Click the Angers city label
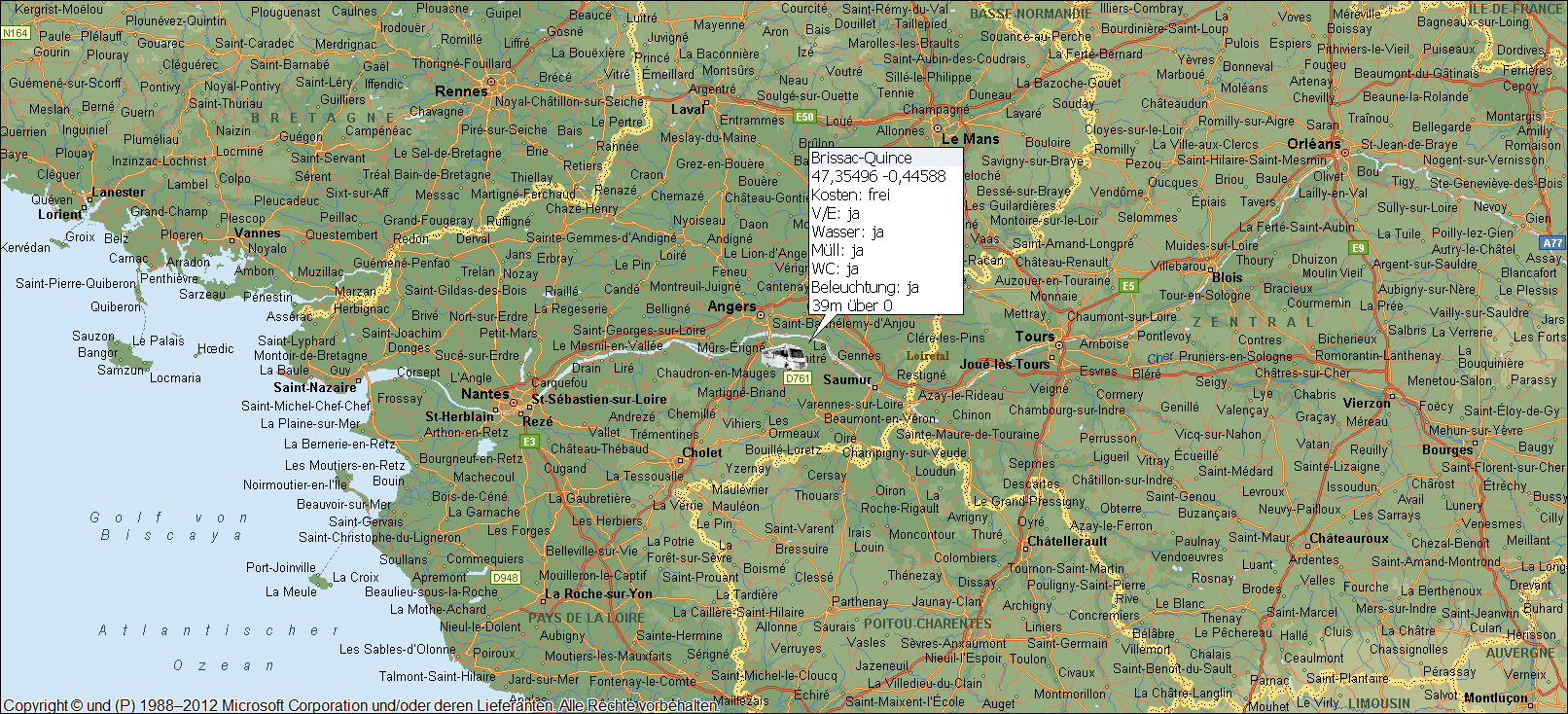Screen dimensions: 1568x714 pyautogui.click(x=731, y=306)
